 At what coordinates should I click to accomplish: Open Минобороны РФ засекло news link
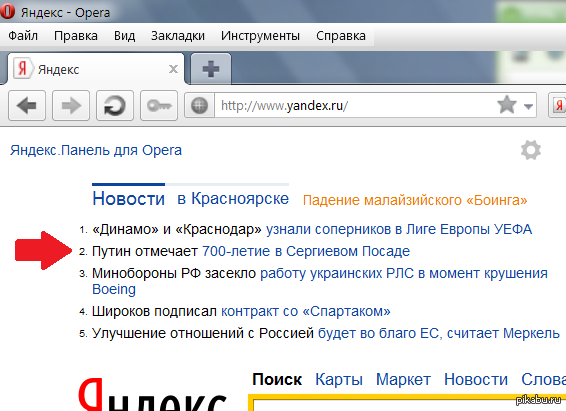click(x=320, y=281)
